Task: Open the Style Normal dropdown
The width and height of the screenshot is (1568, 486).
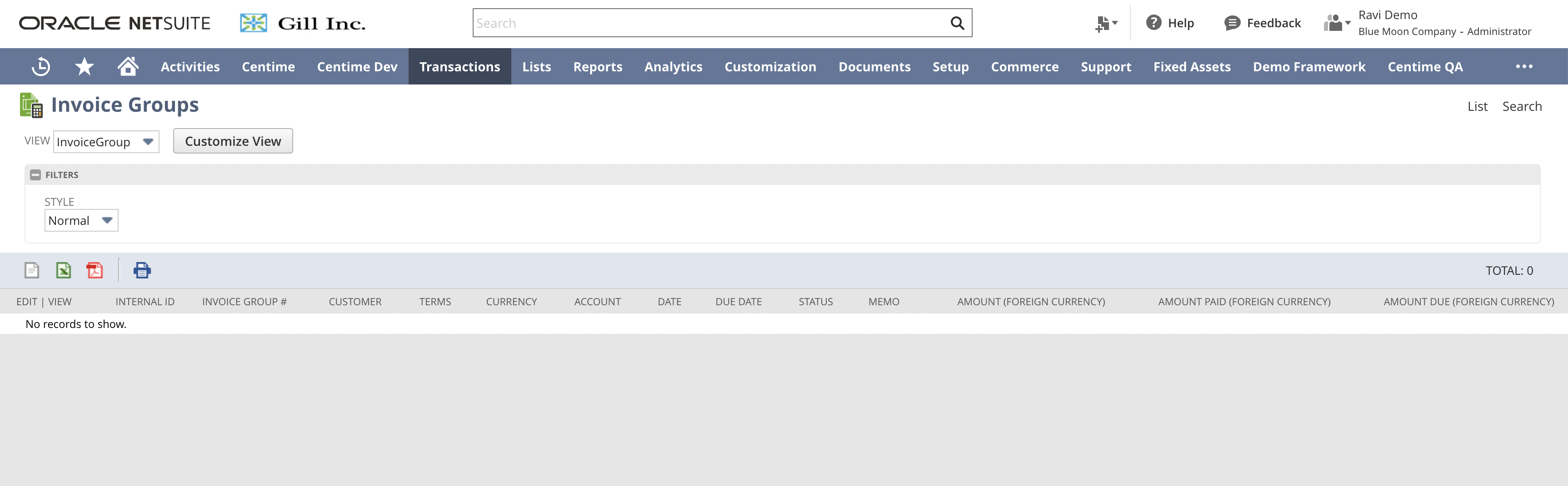Action: point(106,220)
